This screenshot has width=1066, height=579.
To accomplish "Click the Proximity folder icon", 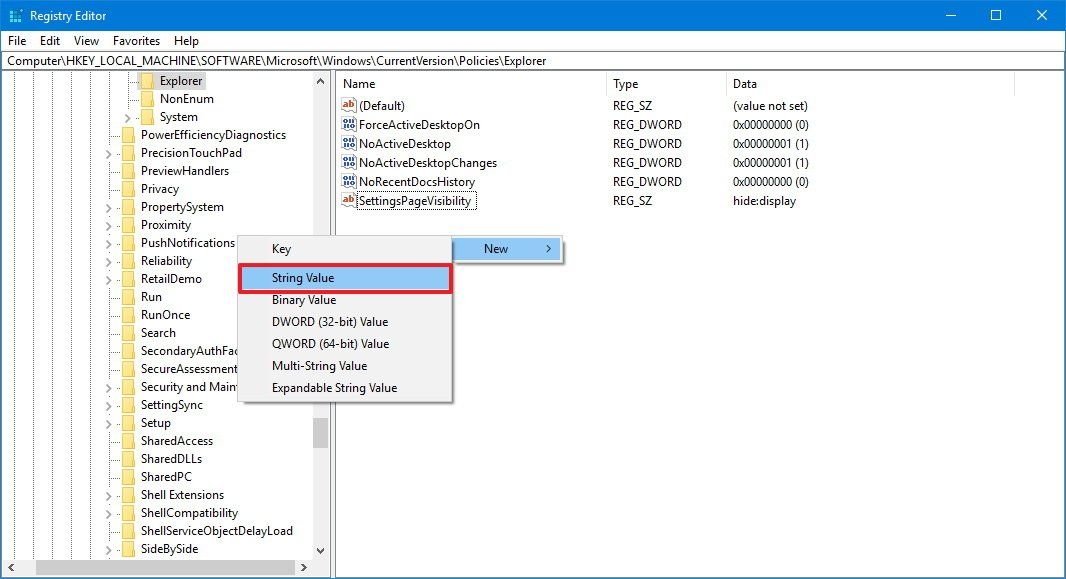I will (x=128, y=225).
